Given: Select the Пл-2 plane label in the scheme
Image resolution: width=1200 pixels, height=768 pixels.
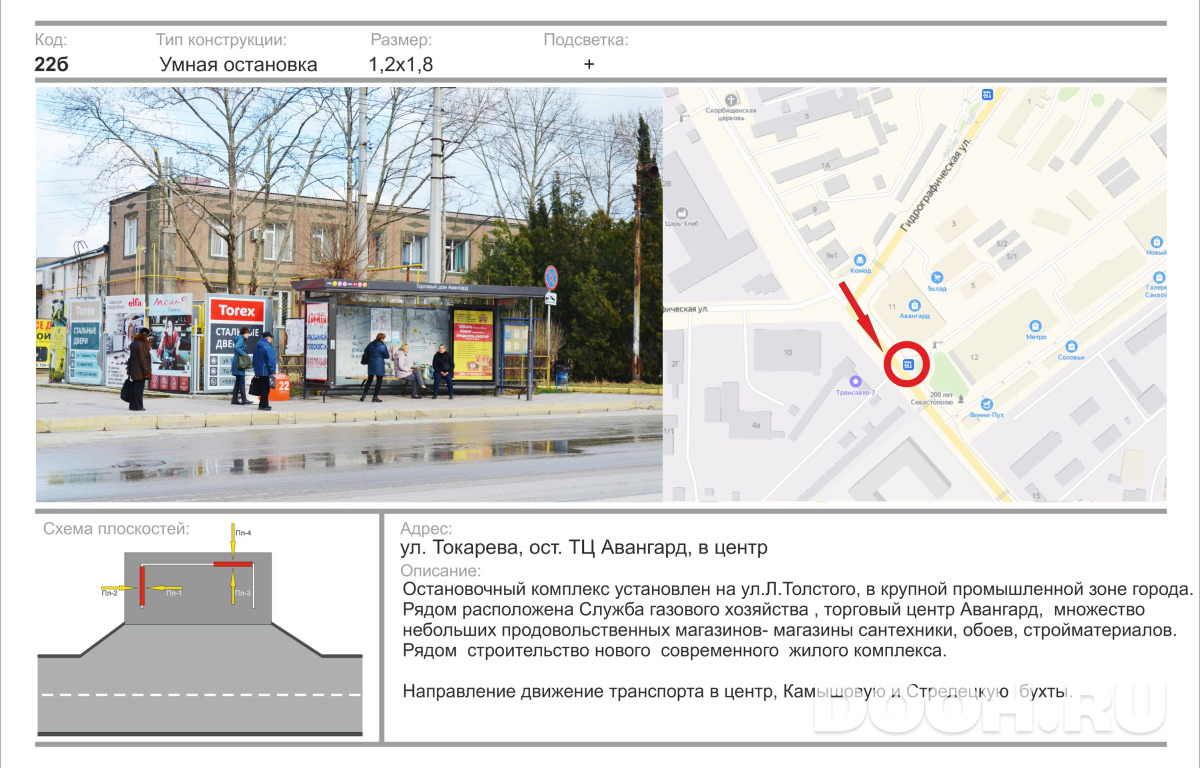Looking at the screenshot, I should [110, 594].
